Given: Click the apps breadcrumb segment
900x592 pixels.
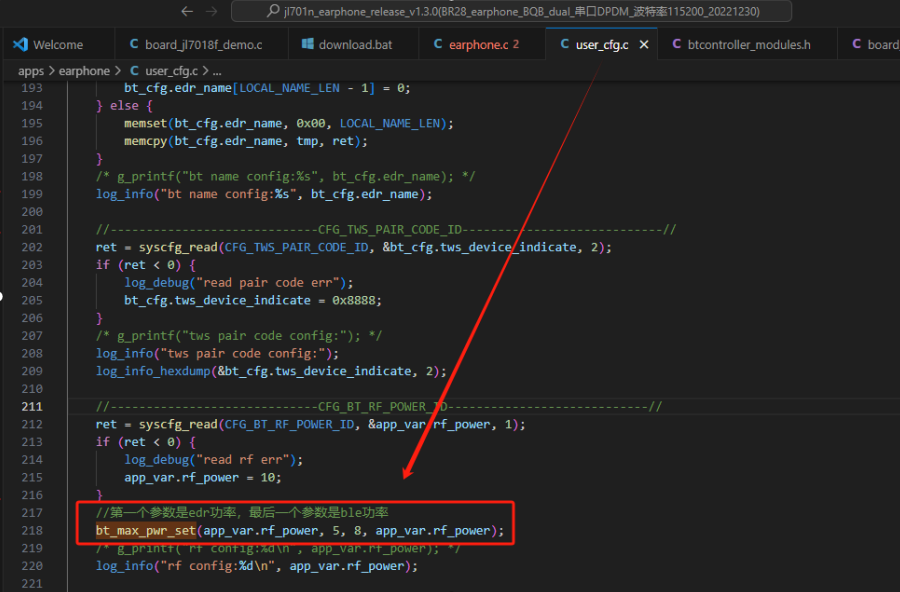Looking at the screenshot, I should (31, 71).
